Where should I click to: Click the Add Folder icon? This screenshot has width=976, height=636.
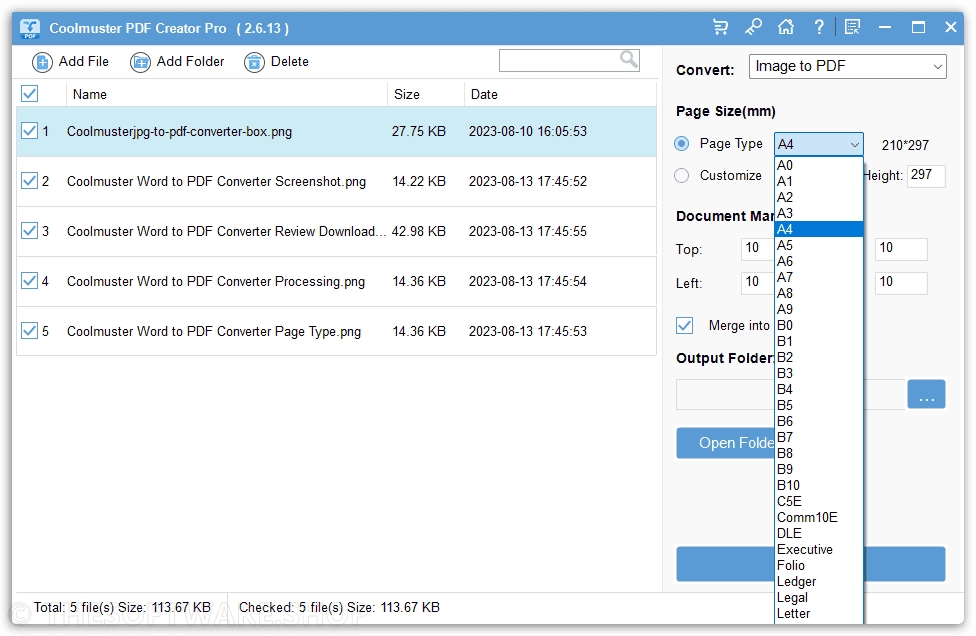[140, 62]
